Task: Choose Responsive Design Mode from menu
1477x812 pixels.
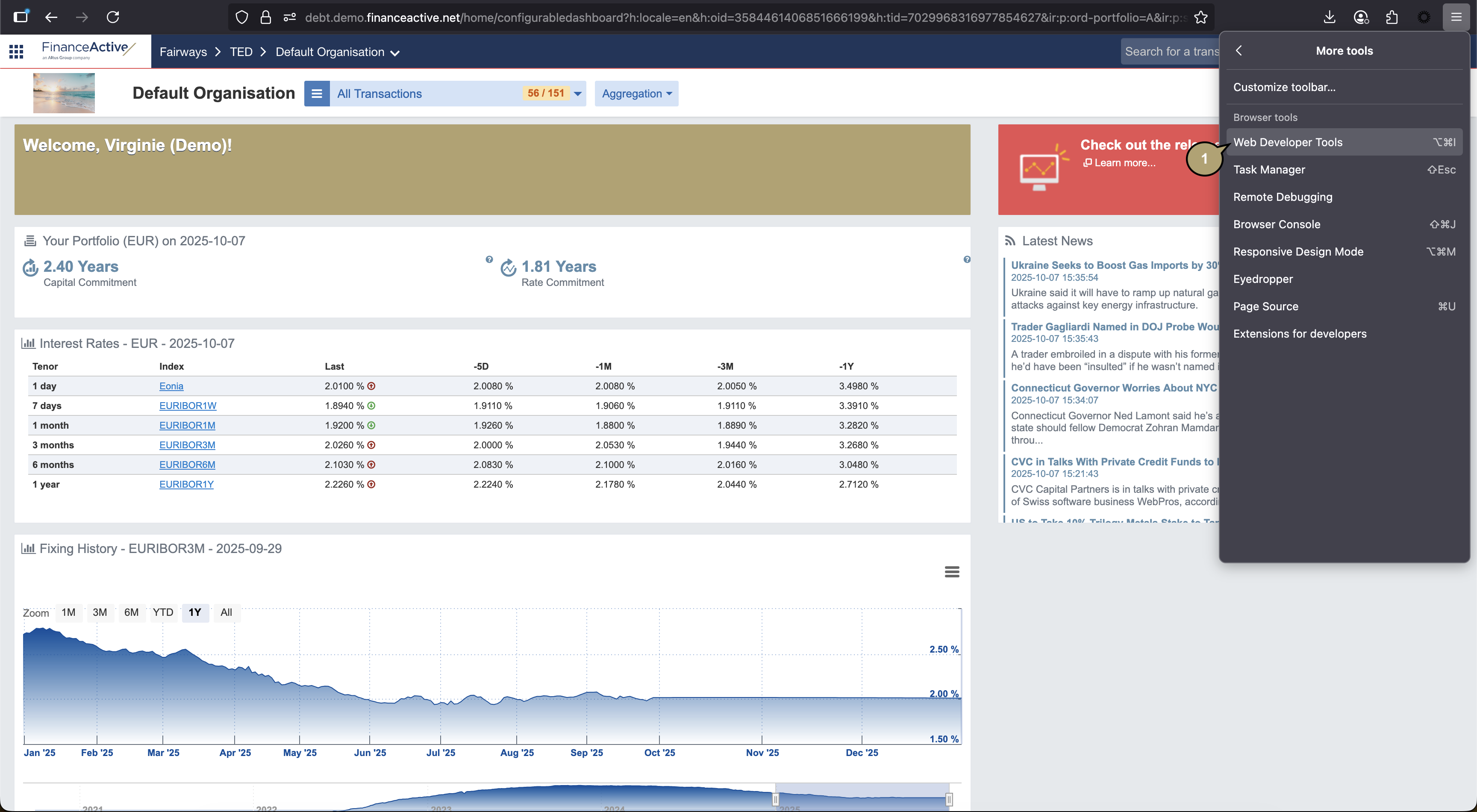Action: pyautogui.click(x=1298, y=252)
